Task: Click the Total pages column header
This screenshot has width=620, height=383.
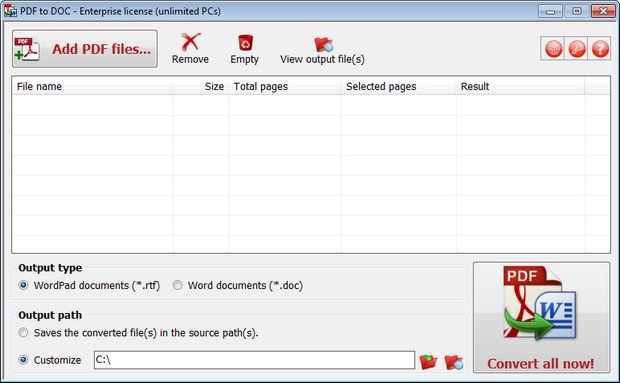Action: point(285,86)
